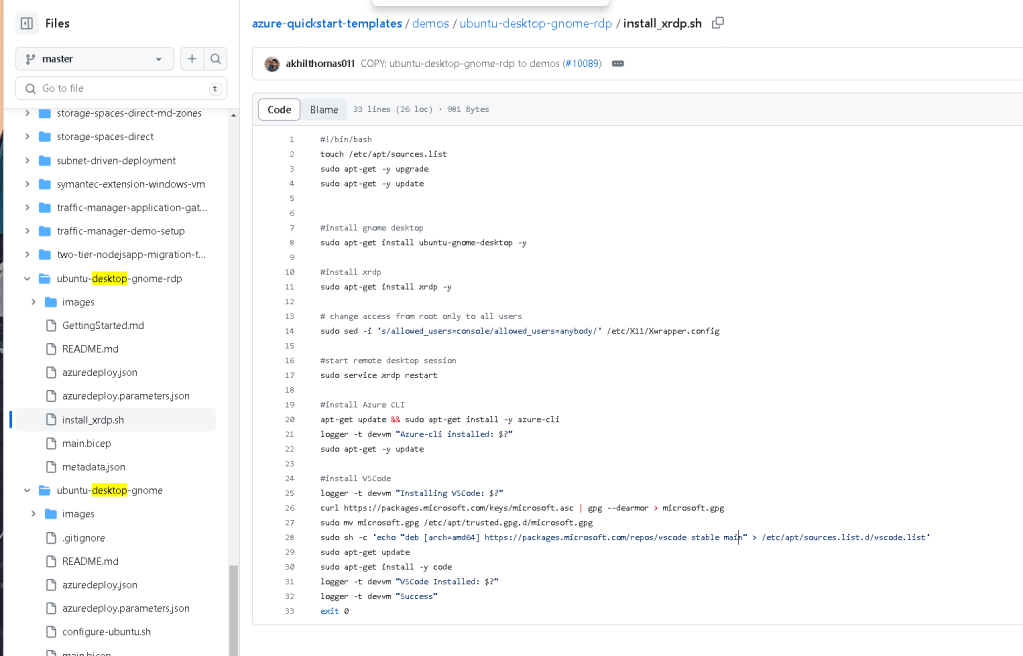Expand symantec-extension-windows-vm folder chevron
The image size is (1023, 656).
(27, 184)
